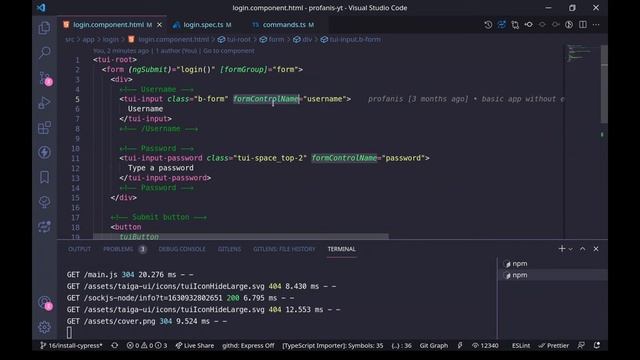Maximize the panel with the up chevron
The height and width of the screenshot is (360, 640).
pyautogui.click(x=583, y=249)
